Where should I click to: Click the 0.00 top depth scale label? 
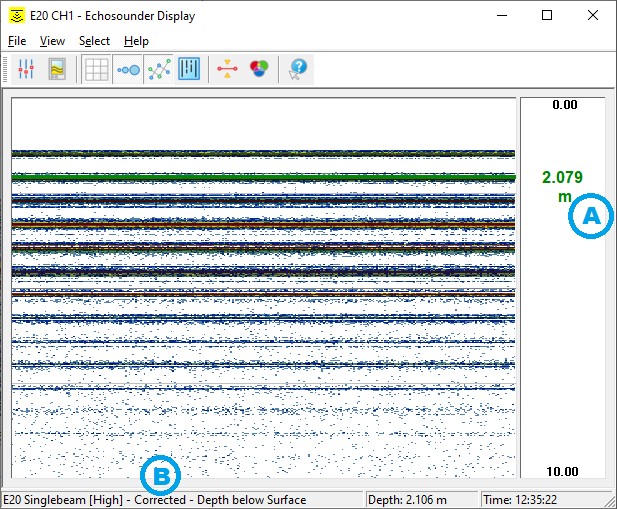[x=565, y=105]
